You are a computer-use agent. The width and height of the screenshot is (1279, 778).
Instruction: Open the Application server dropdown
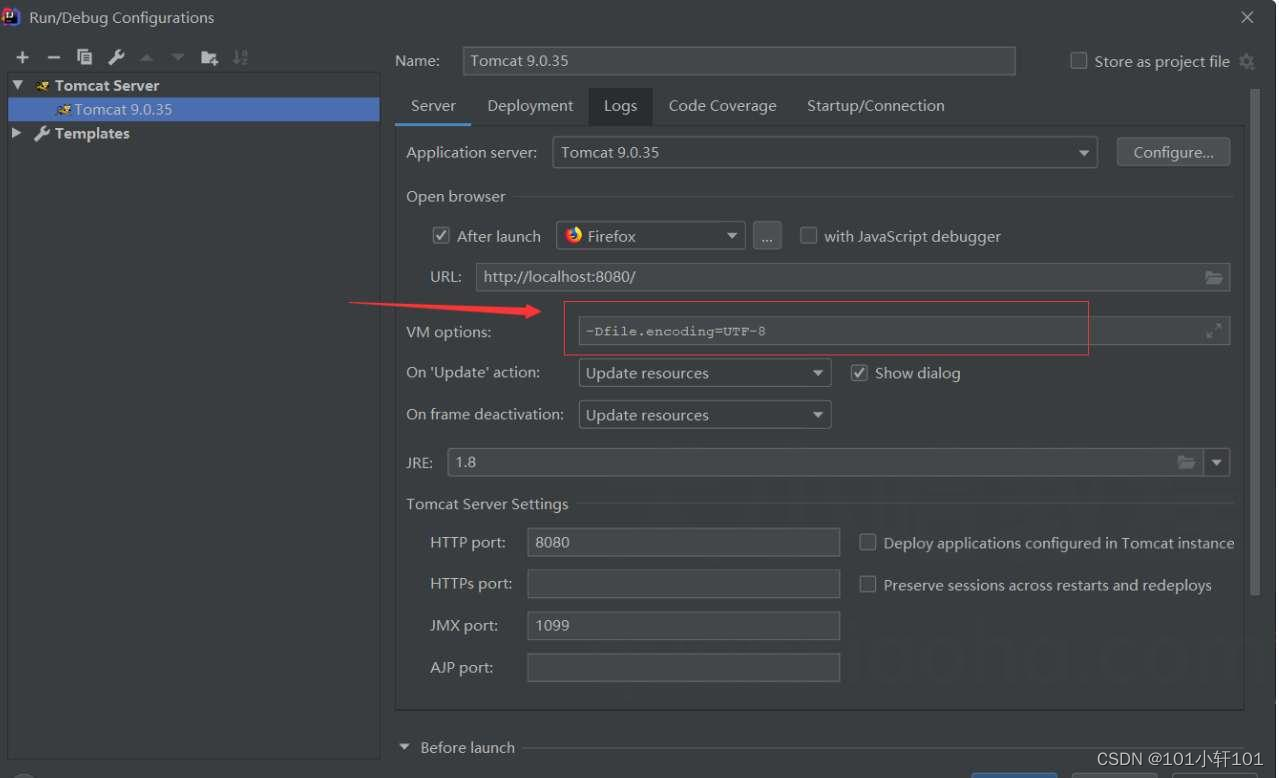[x=825, y=153]
